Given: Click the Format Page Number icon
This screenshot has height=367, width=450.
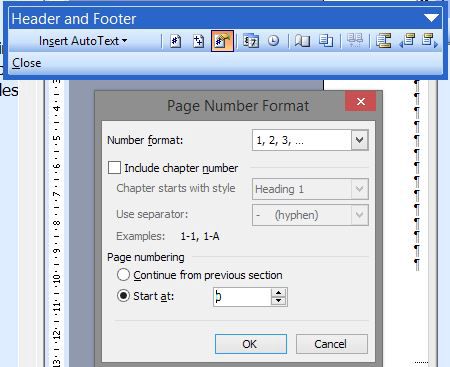Looking at the screenshot, I should [x=222, y=41].
